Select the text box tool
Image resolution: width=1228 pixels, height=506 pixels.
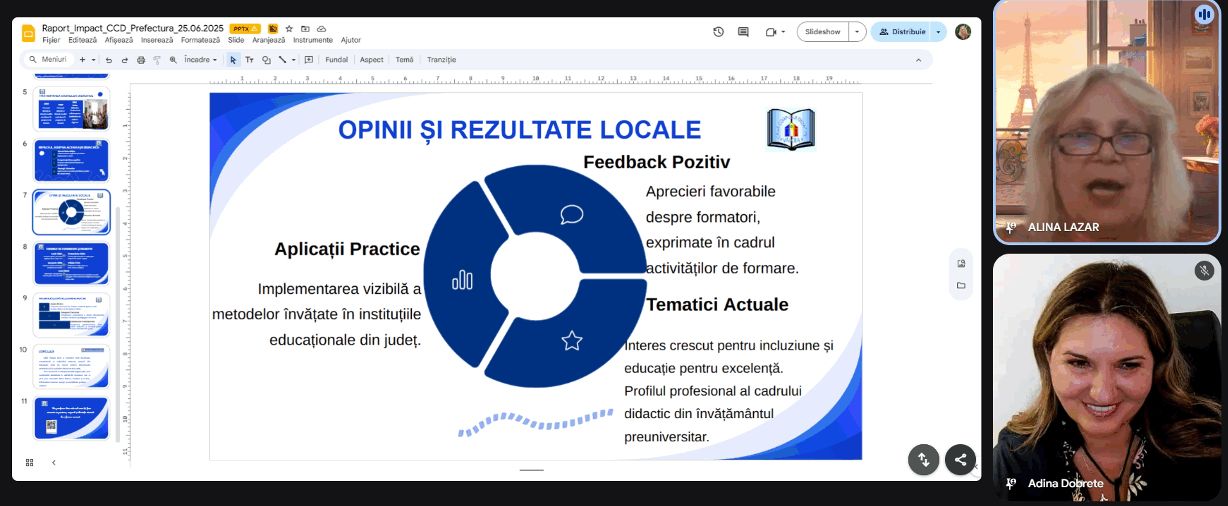click(x=250, y=60)
